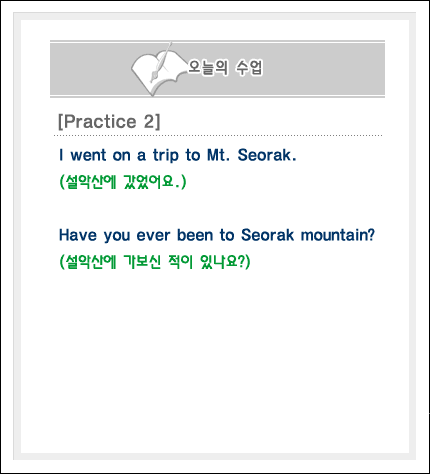430x474 pixels.
Task: Select the "[Practice 2]" heading
Action: click(x=109, y=121)
